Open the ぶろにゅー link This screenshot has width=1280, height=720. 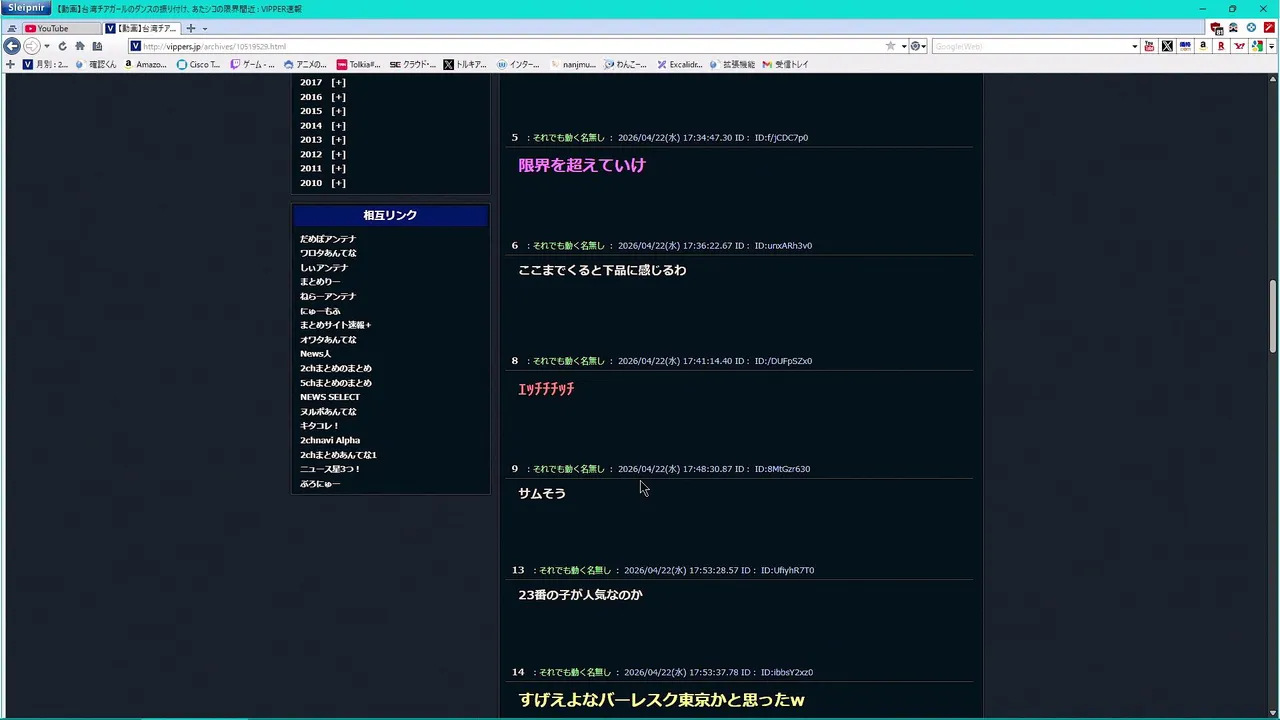[320, 484]
